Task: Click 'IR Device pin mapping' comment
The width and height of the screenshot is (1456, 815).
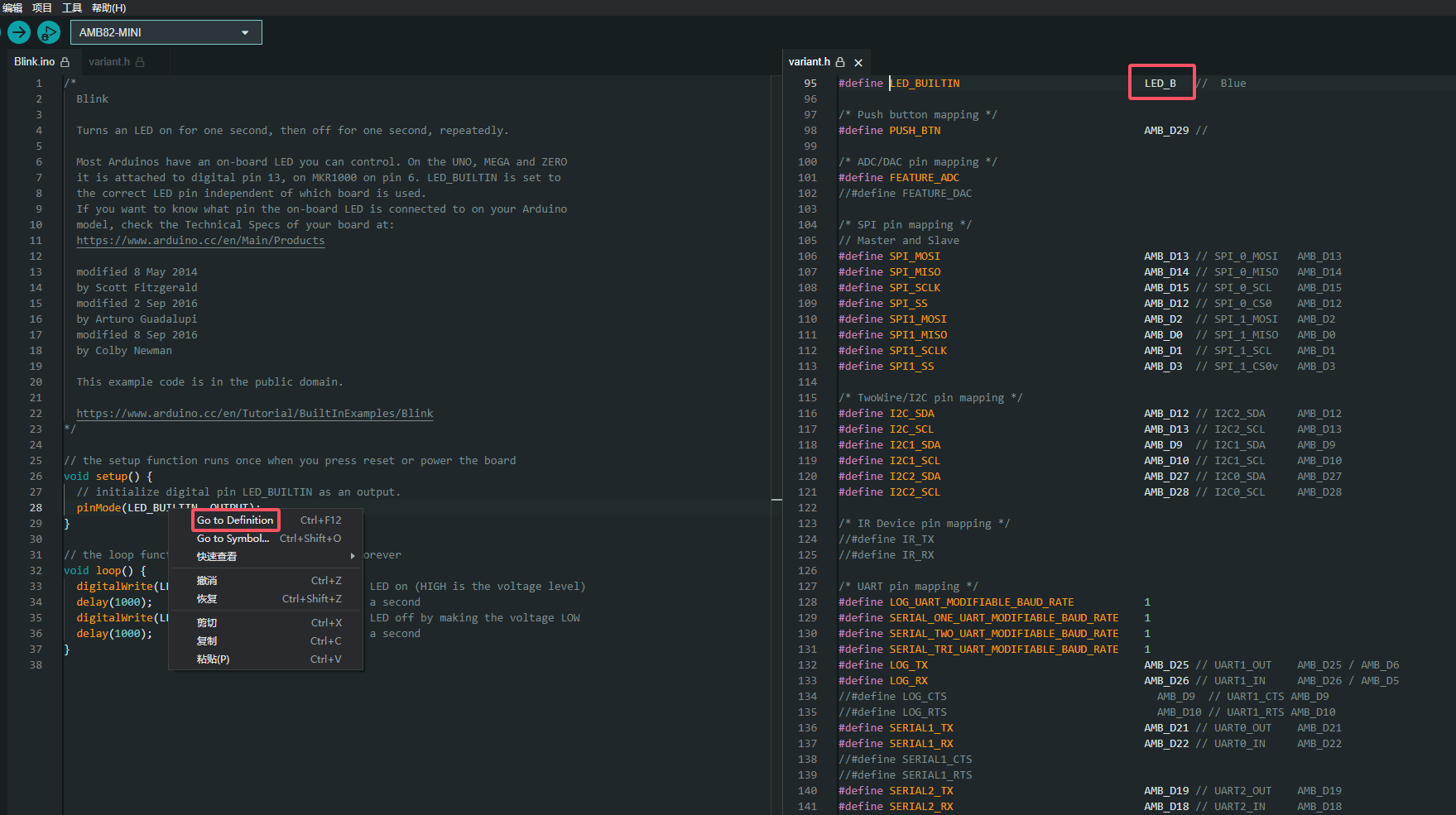Action: coord(925,524)
